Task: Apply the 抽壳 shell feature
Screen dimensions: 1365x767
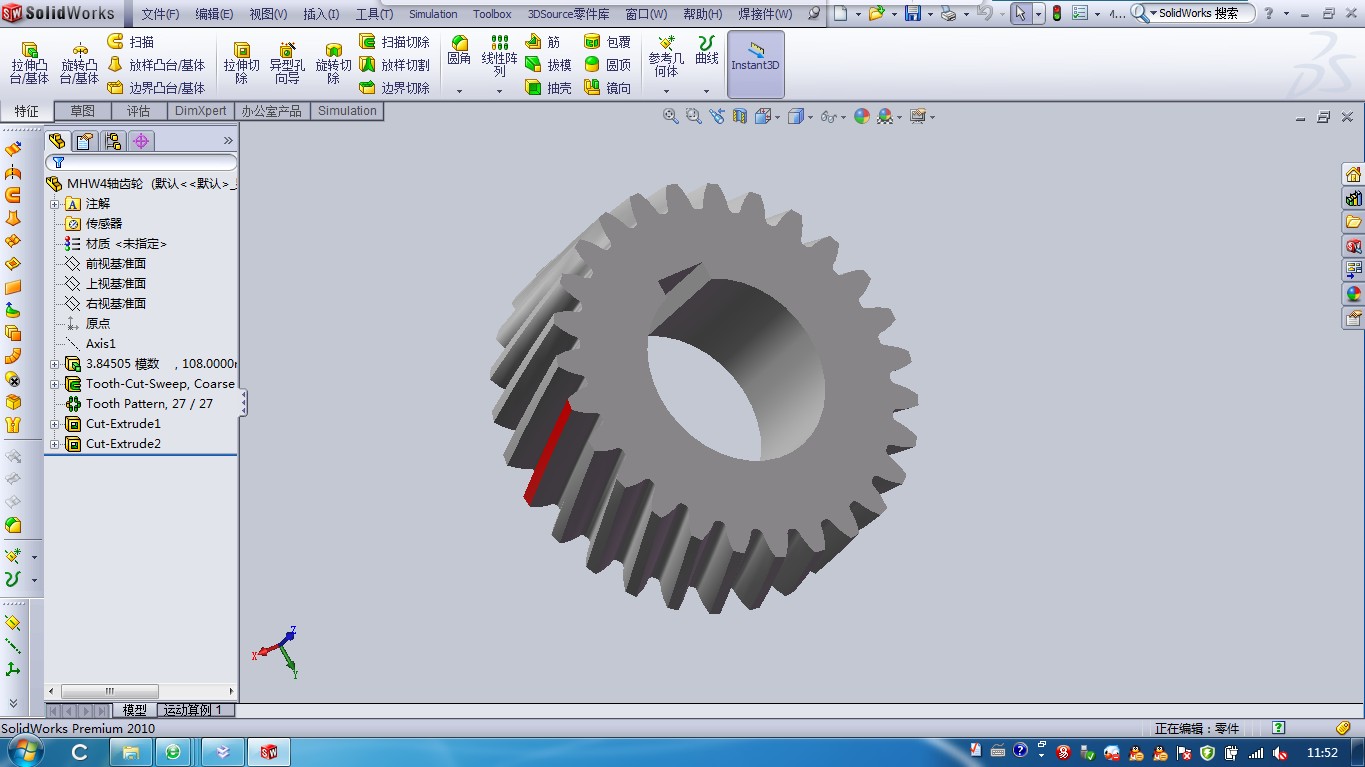Action: (549, 88)
